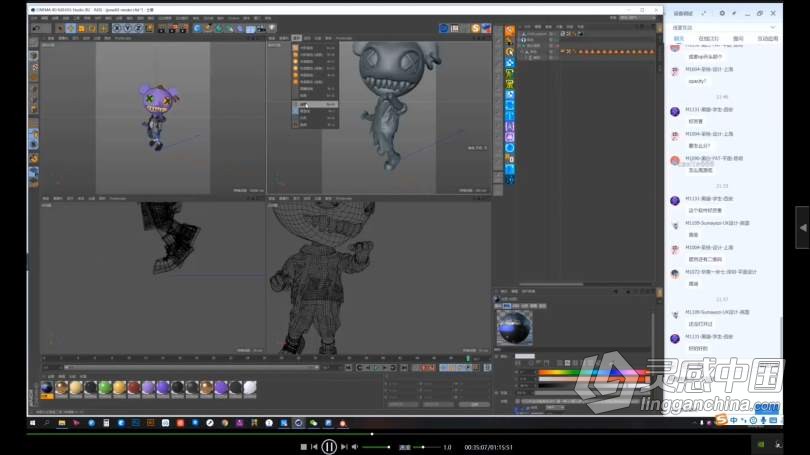
Task: Select the Live Selection arrow tool
Action: coord(60,28)
